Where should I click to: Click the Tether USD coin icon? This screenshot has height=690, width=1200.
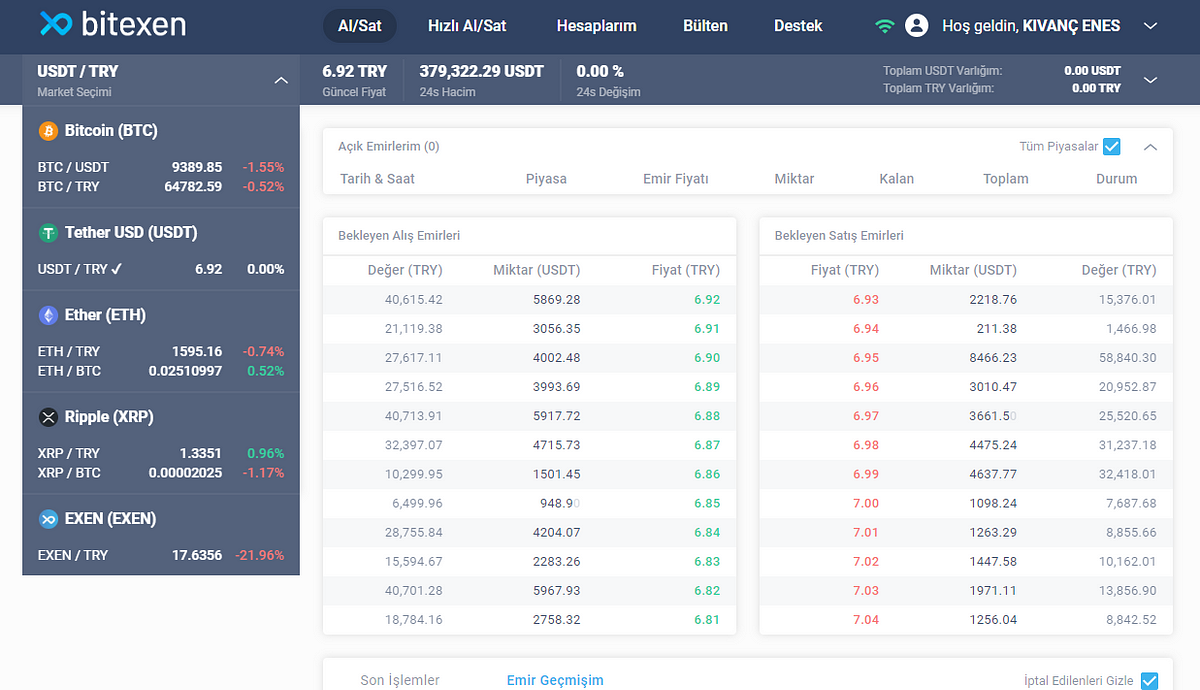click(x=48, y=233)
